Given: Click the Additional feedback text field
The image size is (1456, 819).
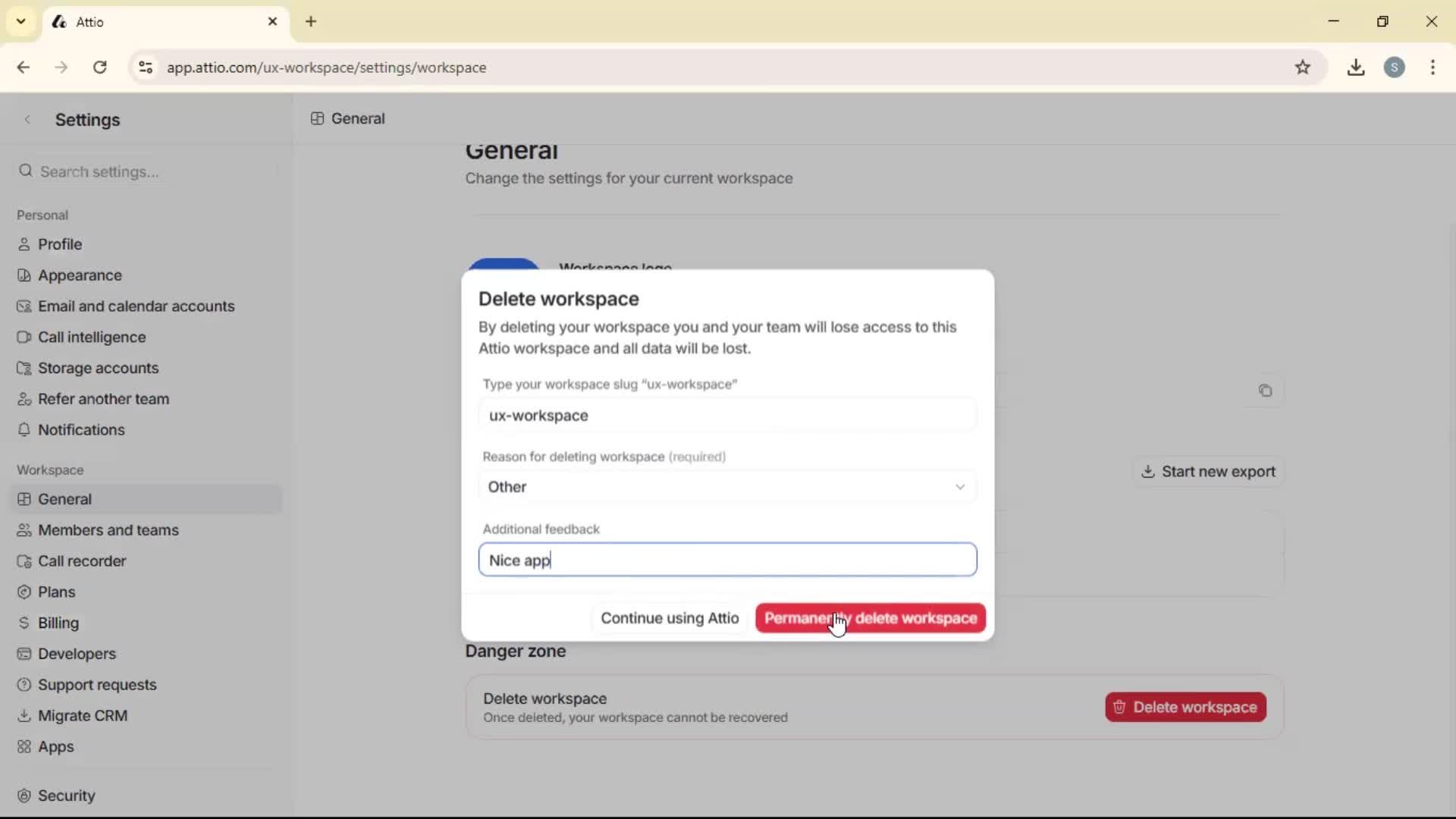Looking at the screenshot, I should click(x=727, y=560).
